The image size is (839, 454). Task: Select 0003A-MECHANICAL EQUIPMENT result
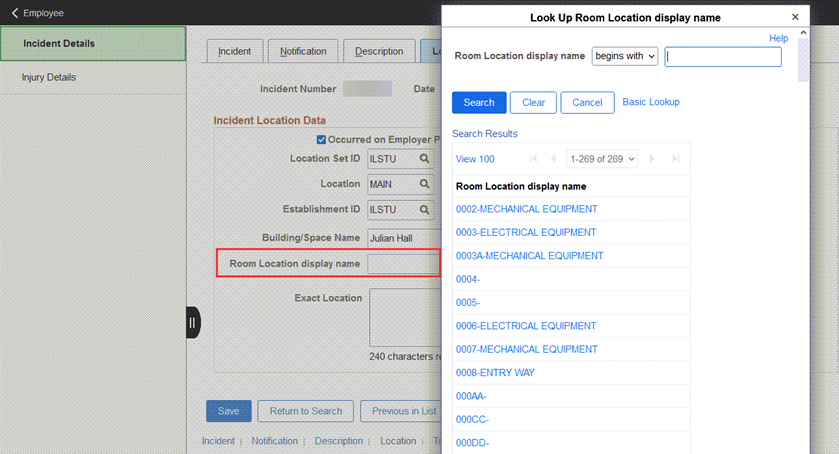[529, 256]
